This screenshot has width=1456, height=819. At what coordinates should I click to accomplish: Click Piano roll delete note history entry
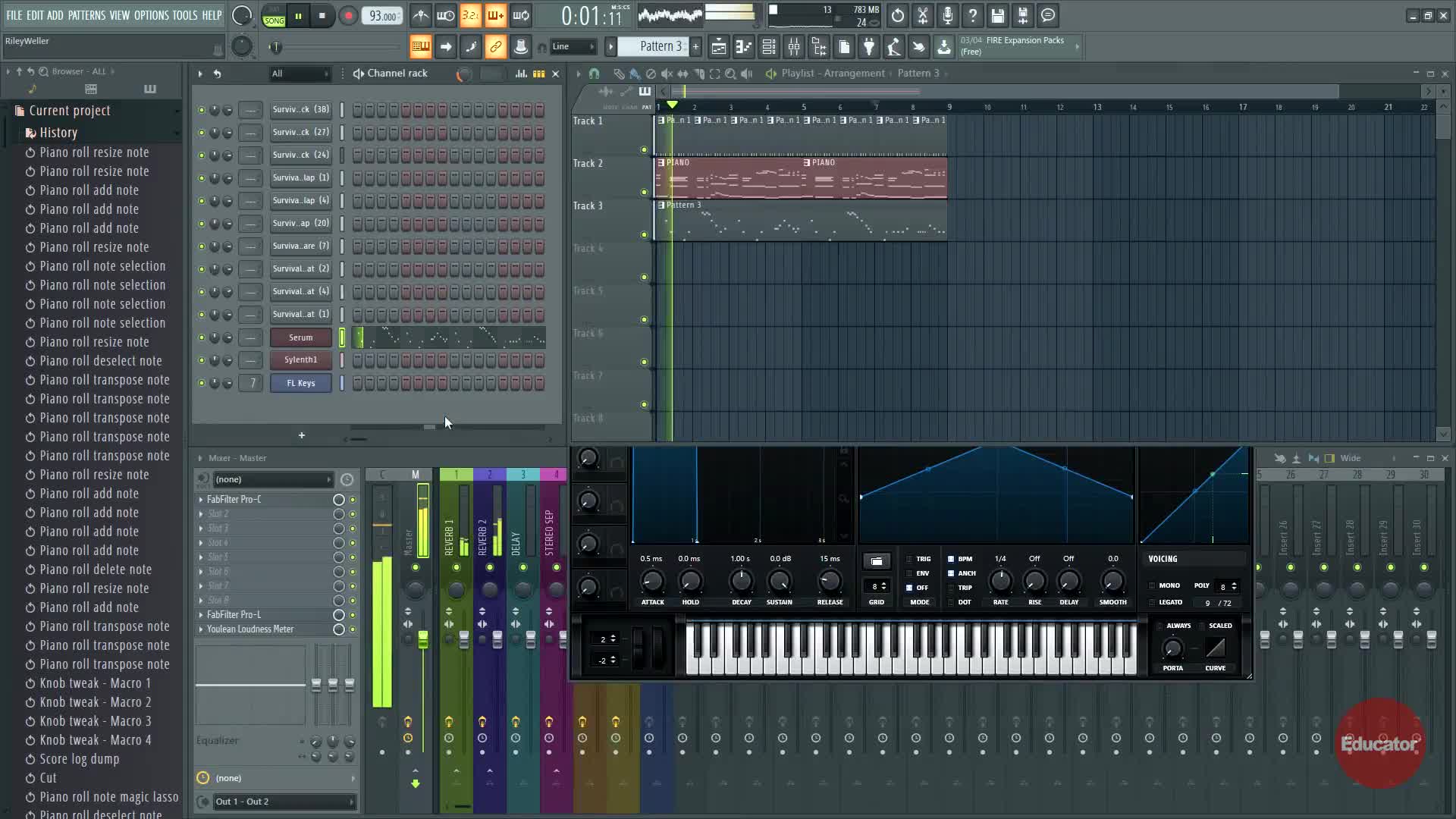click(96, 570)
